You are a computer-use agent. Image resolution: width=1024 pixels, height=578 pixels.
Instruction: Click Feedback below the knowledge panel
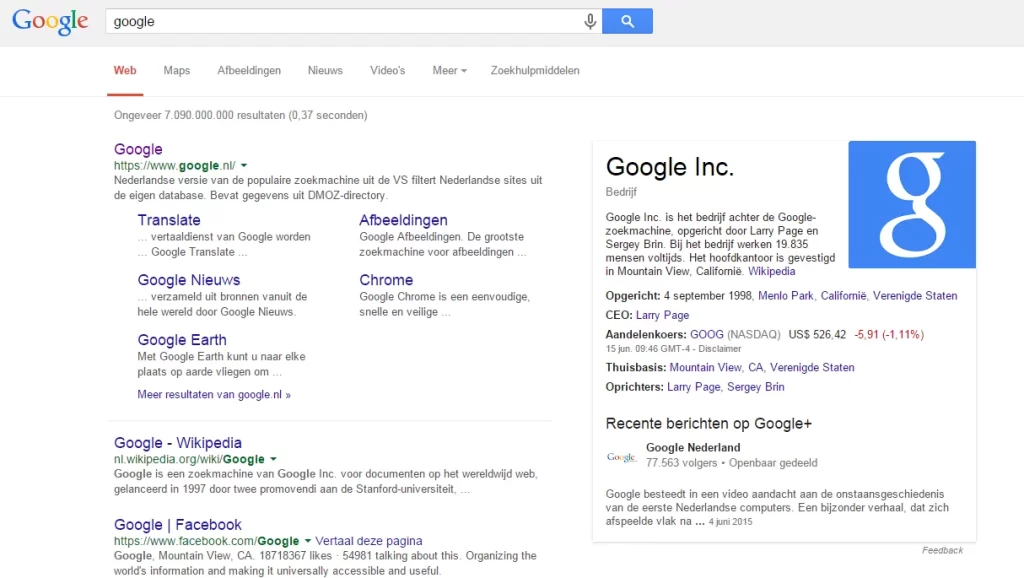[x=942, y=551]
